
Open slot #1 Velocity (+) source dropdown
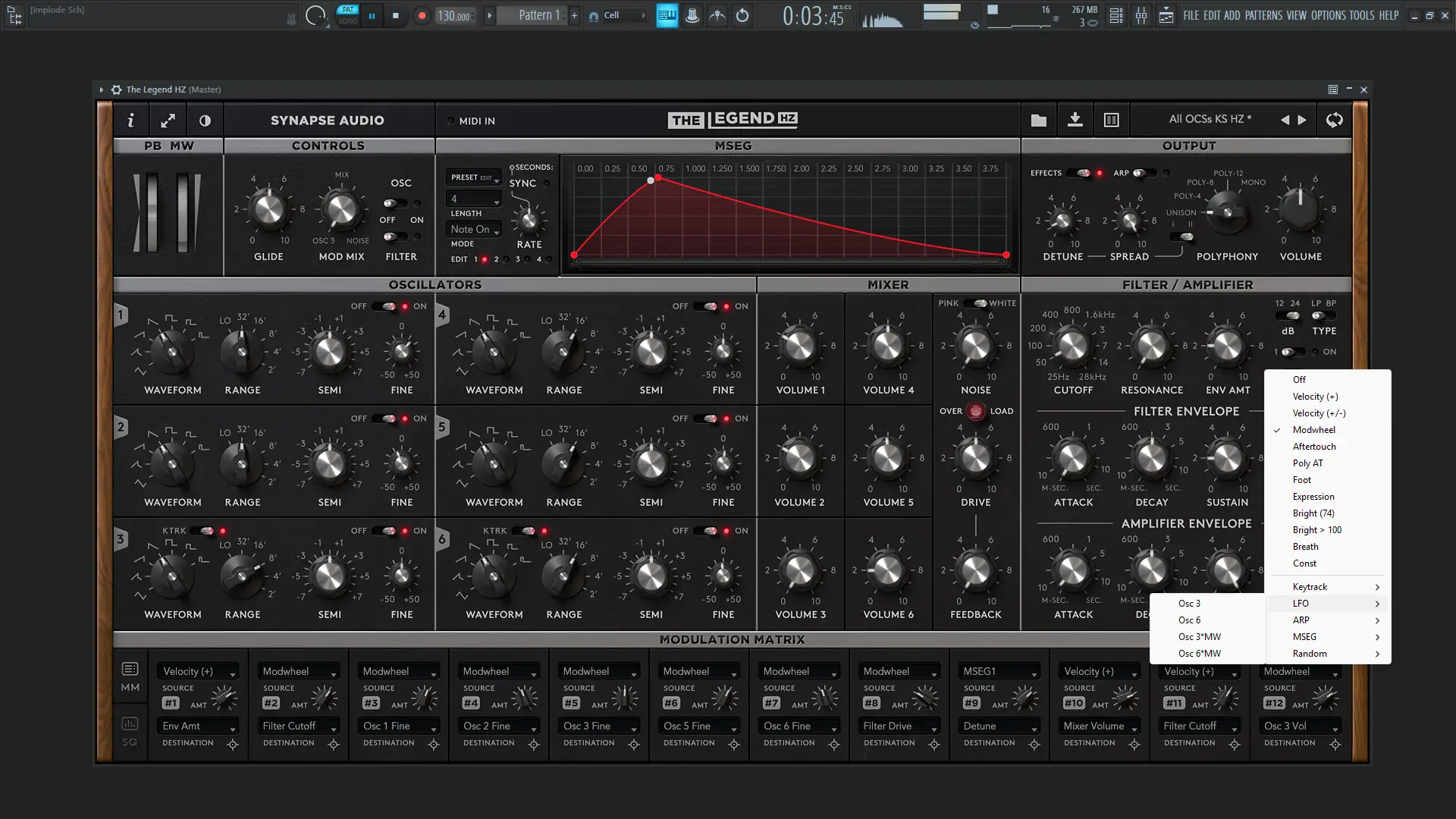198,672
